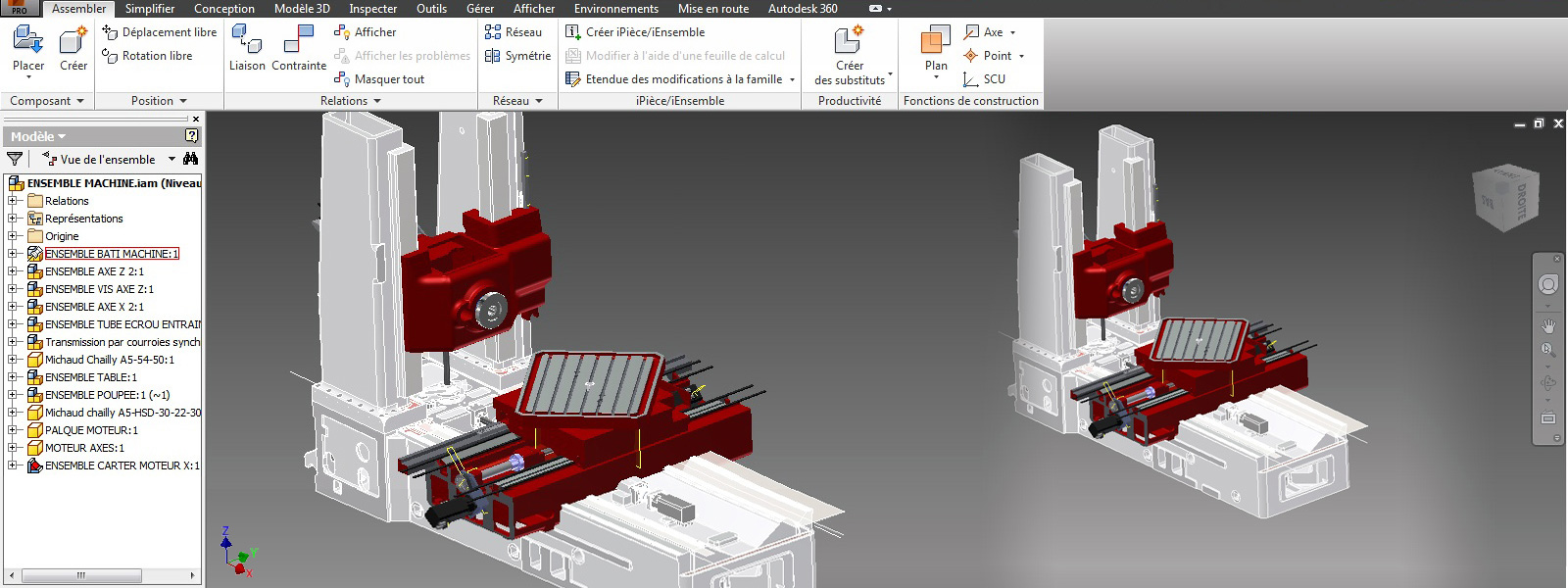This screenshot has width=1568, height=588.
Task: Select MOTEUR AXES:1 part
Action: coord(84,448)
